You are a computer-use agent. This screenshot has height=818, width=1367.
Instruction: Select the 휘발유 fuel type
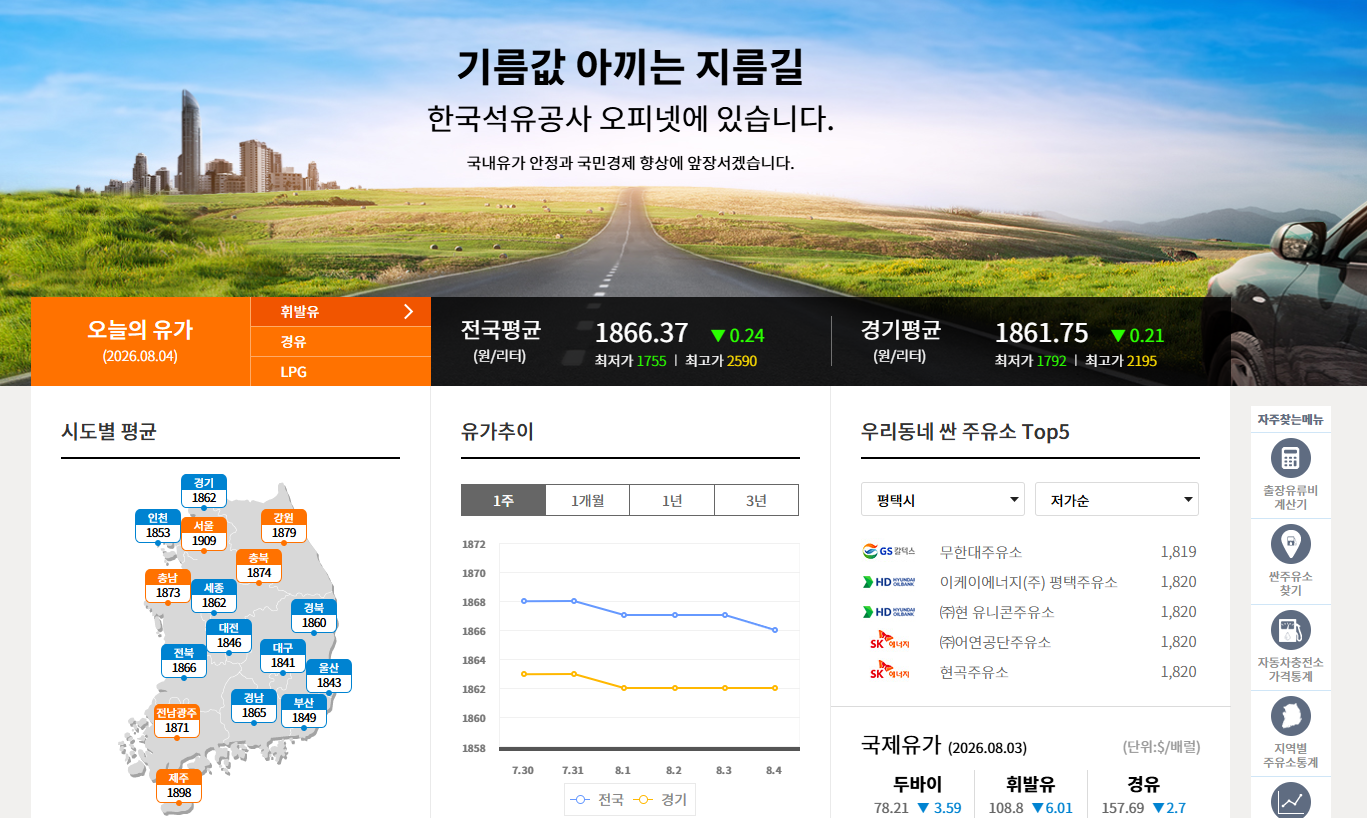pos(341,312)
